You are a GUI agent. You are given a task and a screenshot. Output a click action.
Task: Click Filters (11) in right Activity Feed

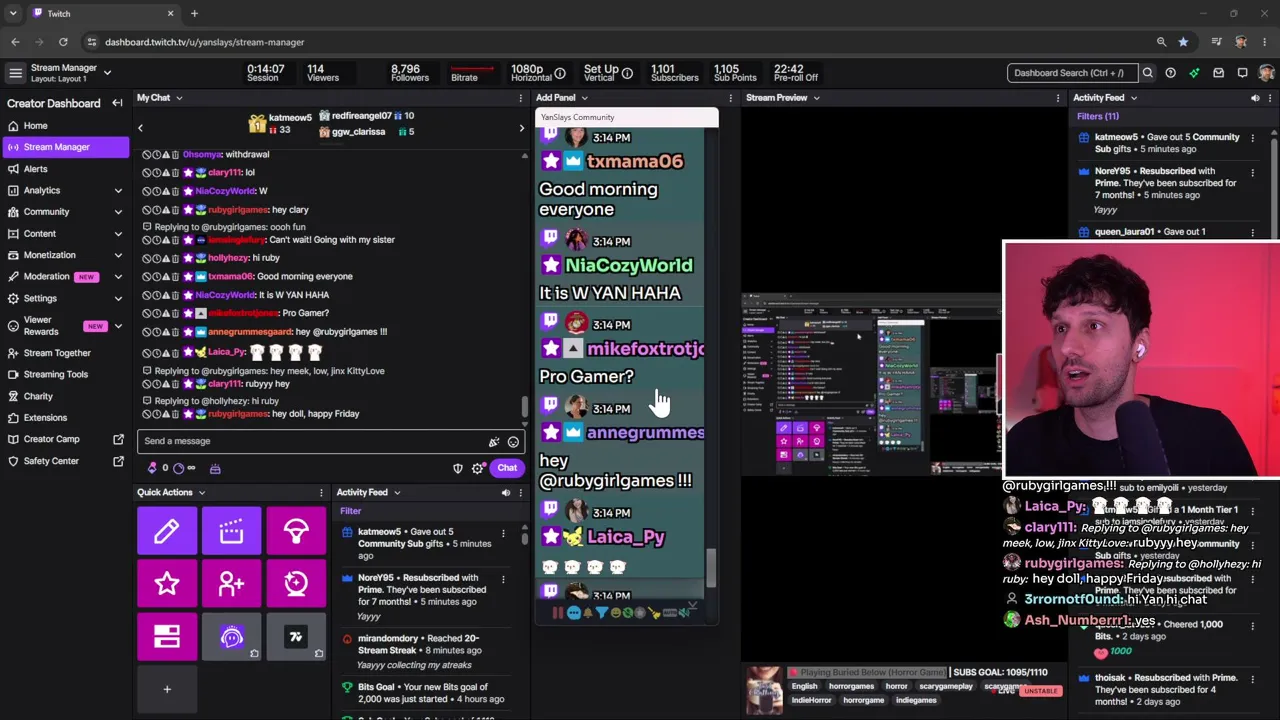coord(1098,117)
